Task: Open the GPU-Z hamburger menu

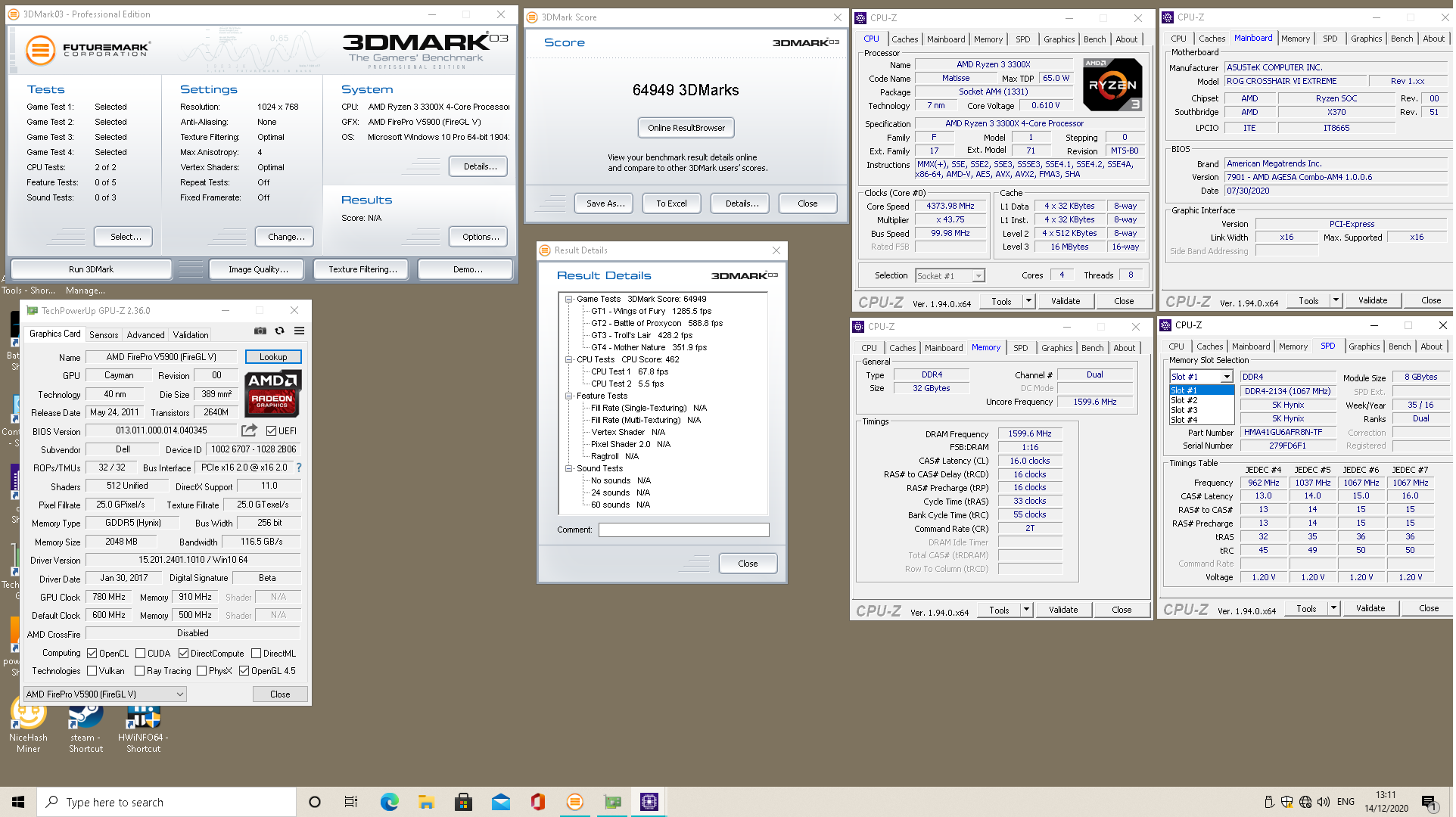Action: [300, 331]
